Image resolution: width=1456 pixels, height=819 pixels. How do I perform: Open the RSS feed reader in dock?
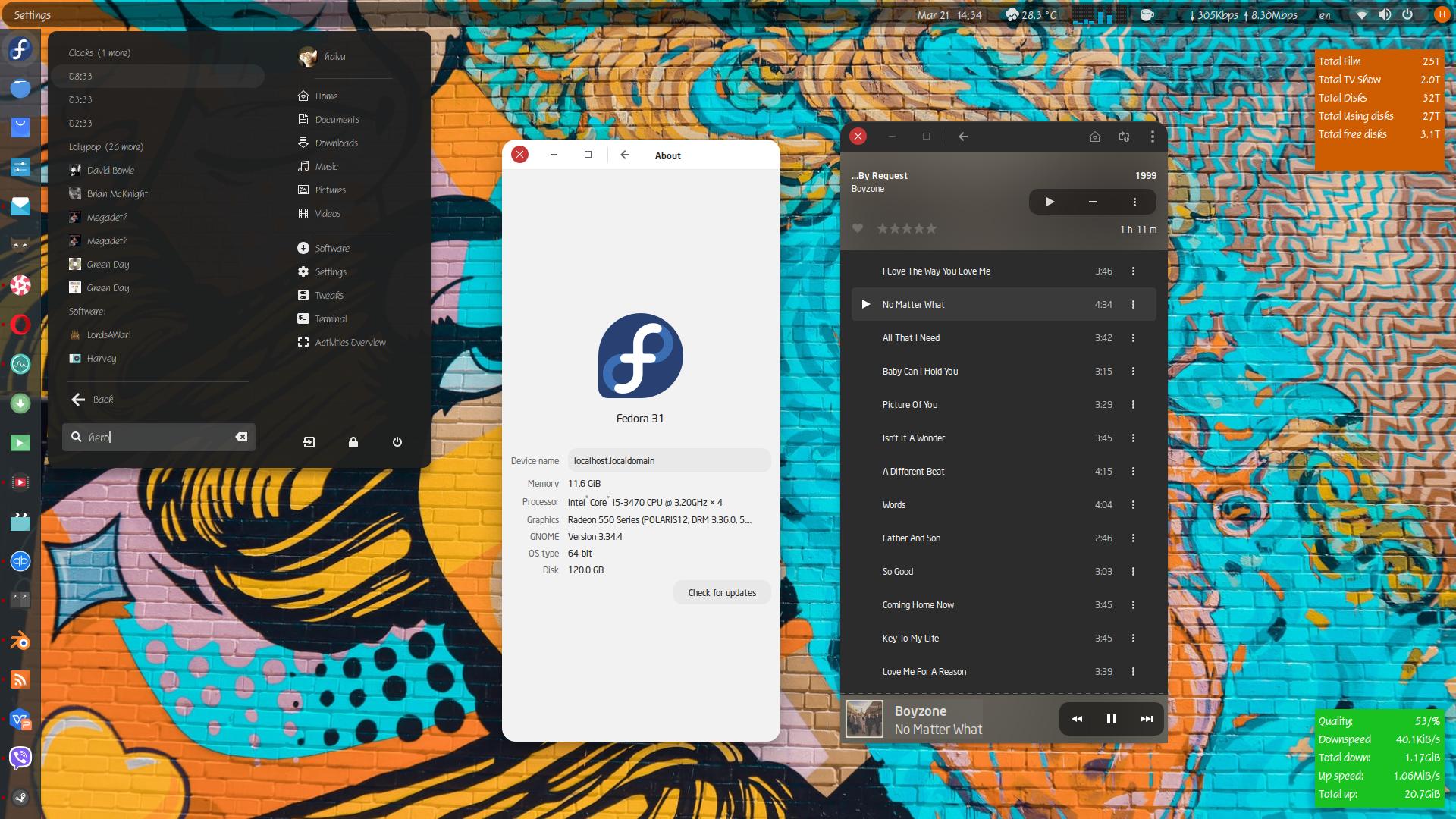point(20,679)
